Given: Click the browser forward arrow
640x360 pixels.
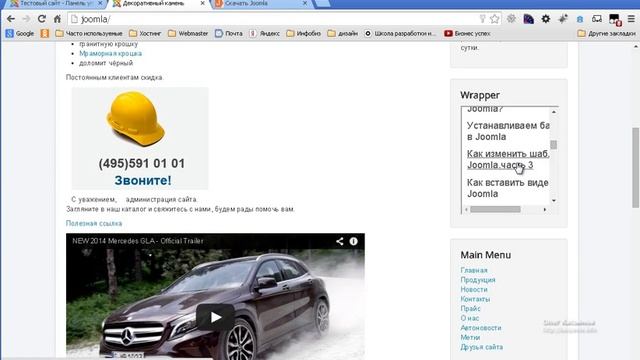Looking at the screenshot, I should point(26,19).
